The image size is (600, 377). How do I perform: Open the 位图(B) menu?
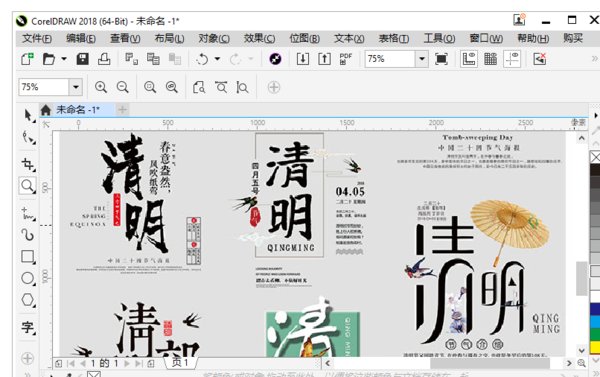point(305,38)
